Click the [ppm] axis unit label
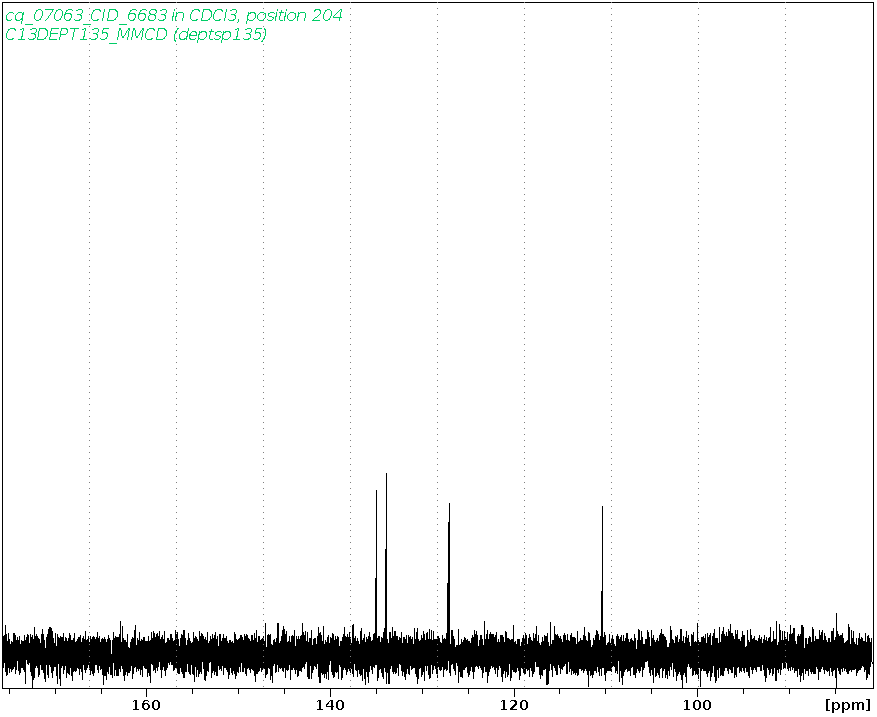 tap(848, 706)
